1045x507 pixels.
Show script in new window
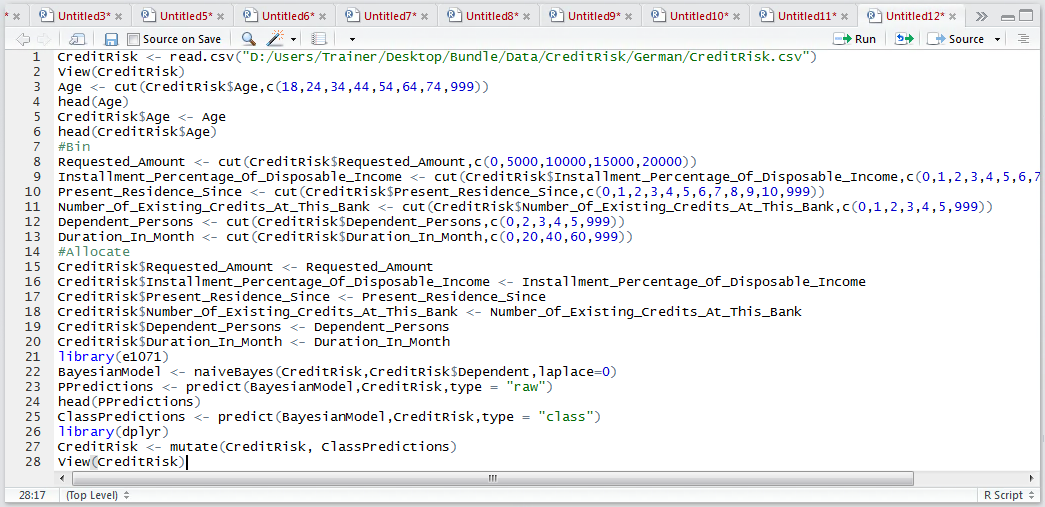[77, 39]
